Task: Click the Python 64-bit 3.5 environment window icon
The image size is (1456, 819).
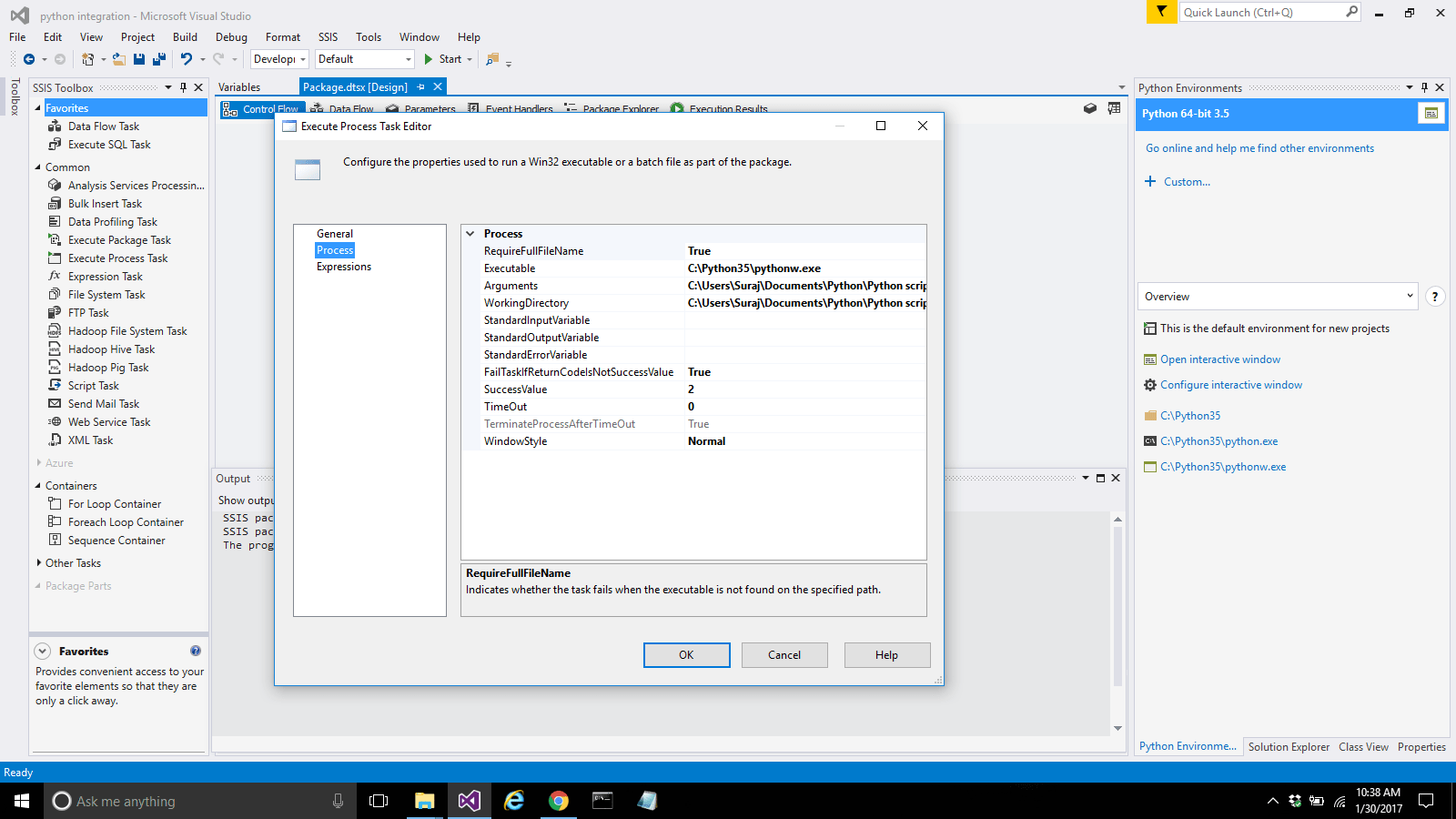Action: pyautogui.click(x=1431, y=114)
